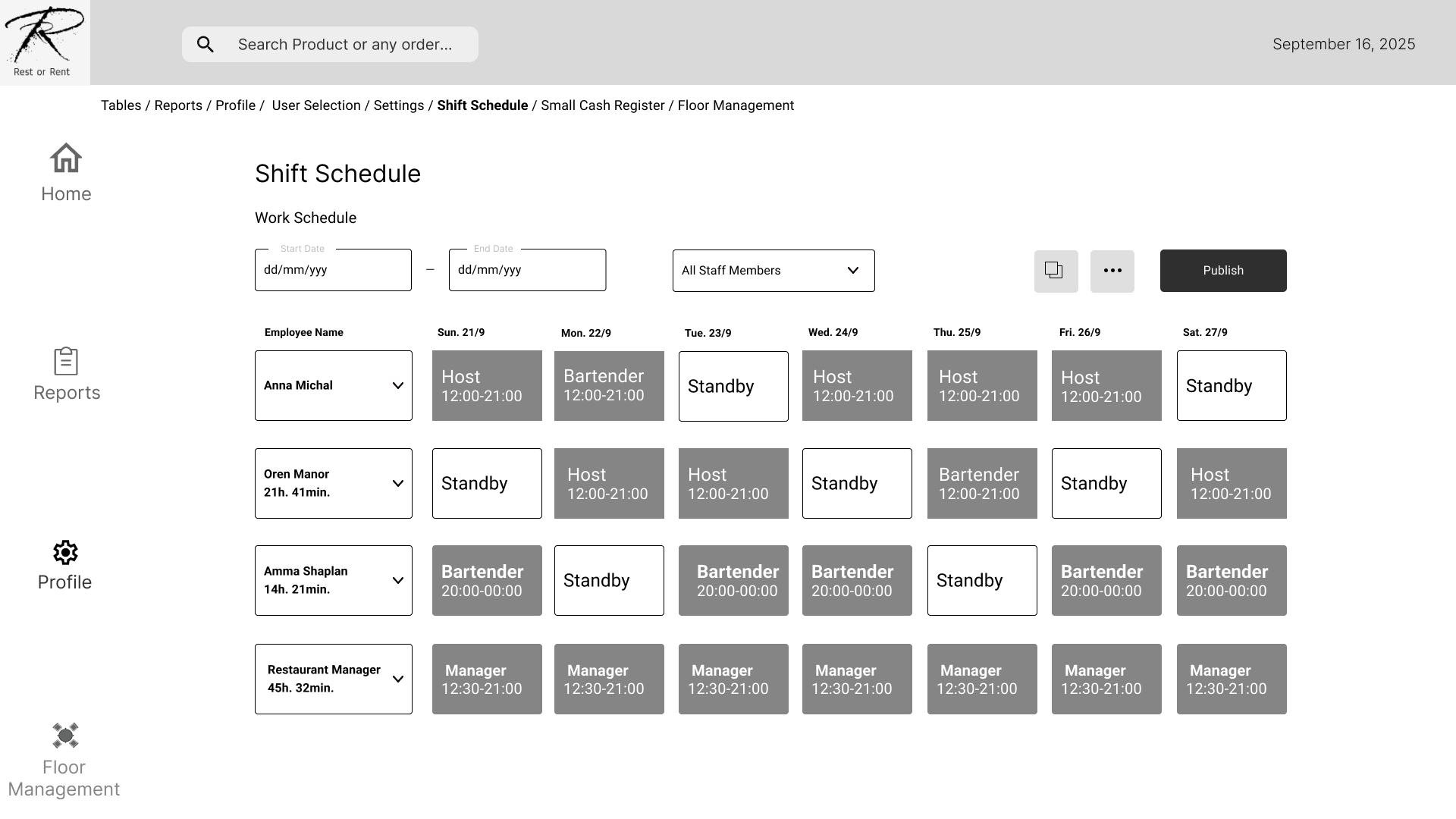Open Small Cash Register breadcrumb tab
Viewport: 1456px width, 819px height.
pos(602,105)
